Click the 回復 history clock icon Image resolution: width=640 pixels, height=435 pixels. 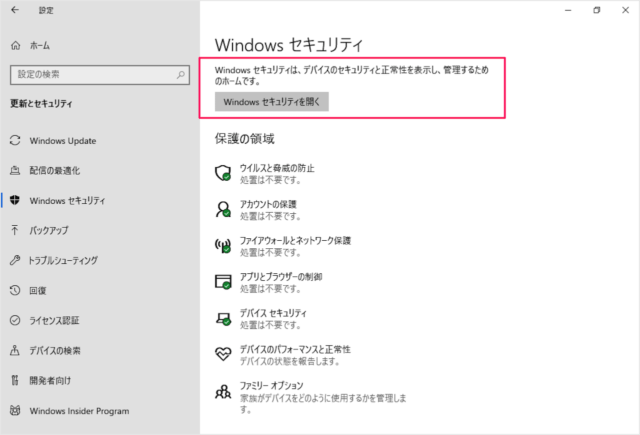tap(15, 290)
